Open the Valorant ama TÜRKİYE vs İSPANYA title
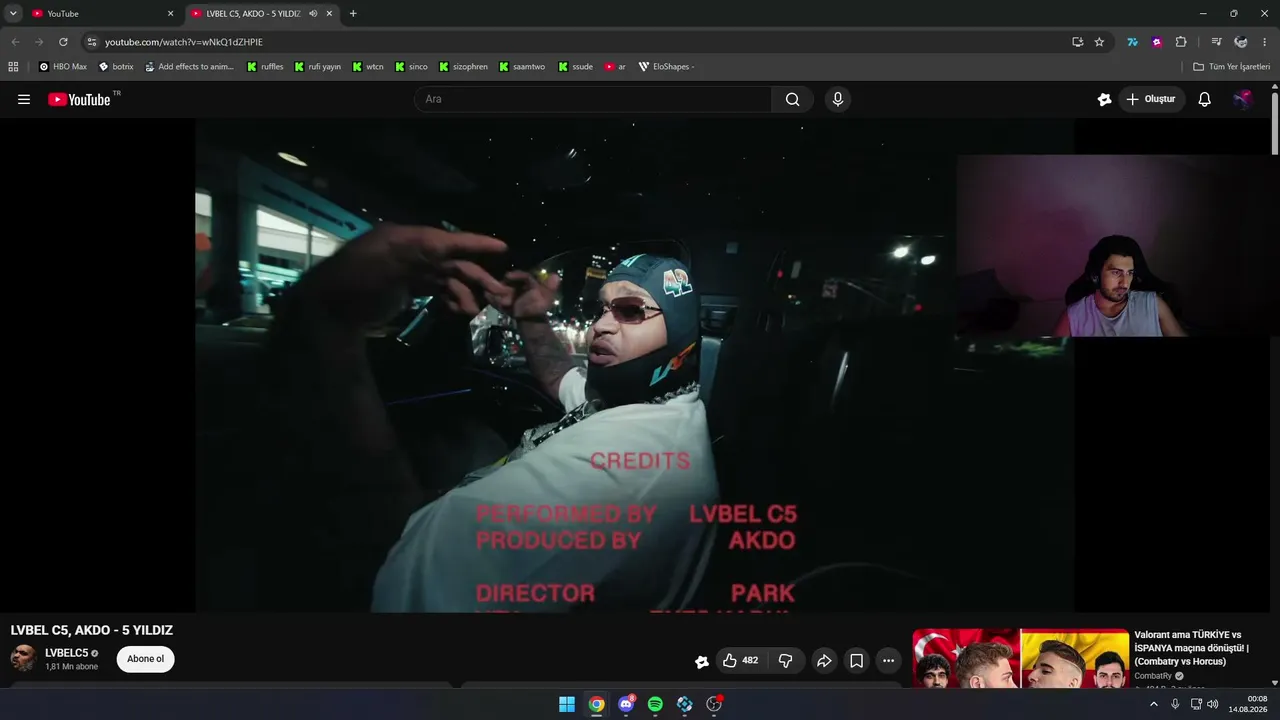The height and width of the screenshot is (720, 1280). 1192,648
